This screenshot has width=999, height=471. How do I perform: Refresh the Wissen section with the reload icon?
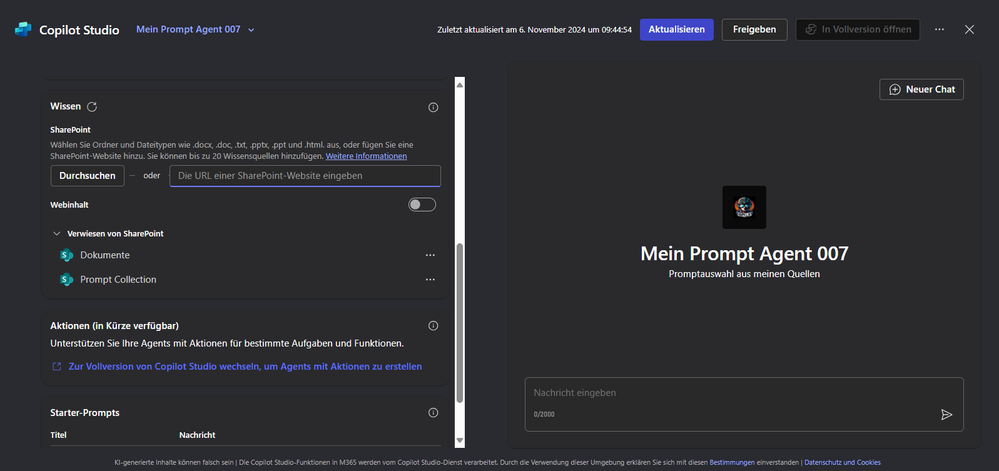(x=92, y=106)
